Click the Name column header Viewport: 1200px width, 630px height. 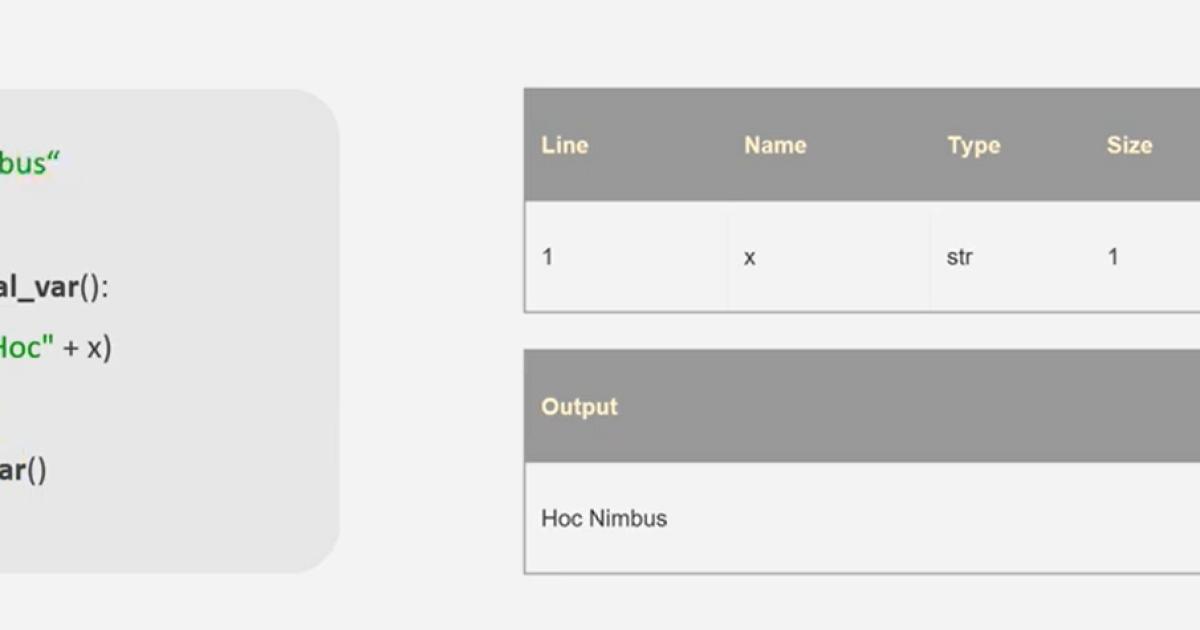pyautogui.click(x=775, y=145)
